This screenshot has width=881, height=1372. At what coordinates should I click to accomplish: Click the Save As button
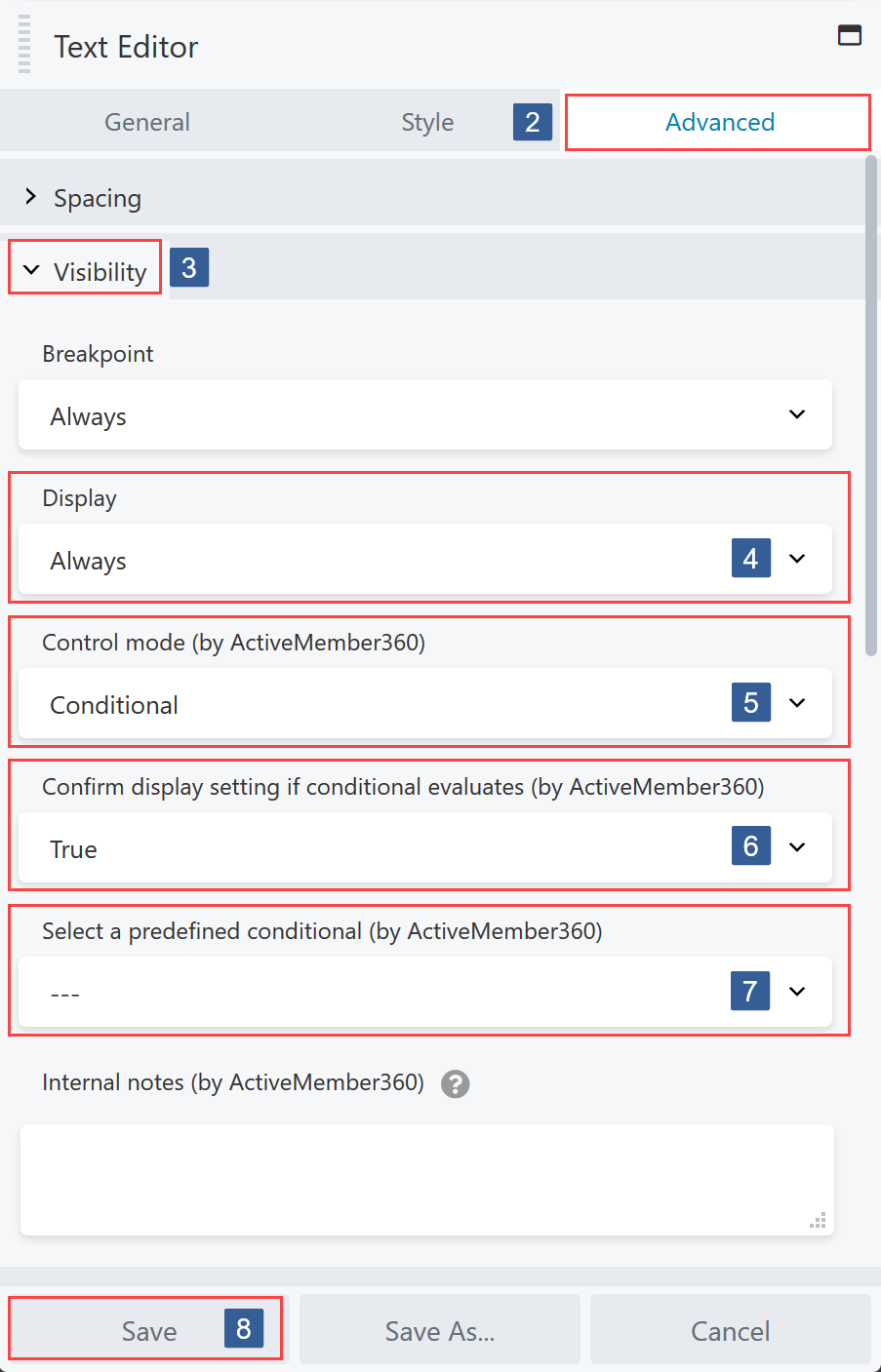pos(439,1328)
